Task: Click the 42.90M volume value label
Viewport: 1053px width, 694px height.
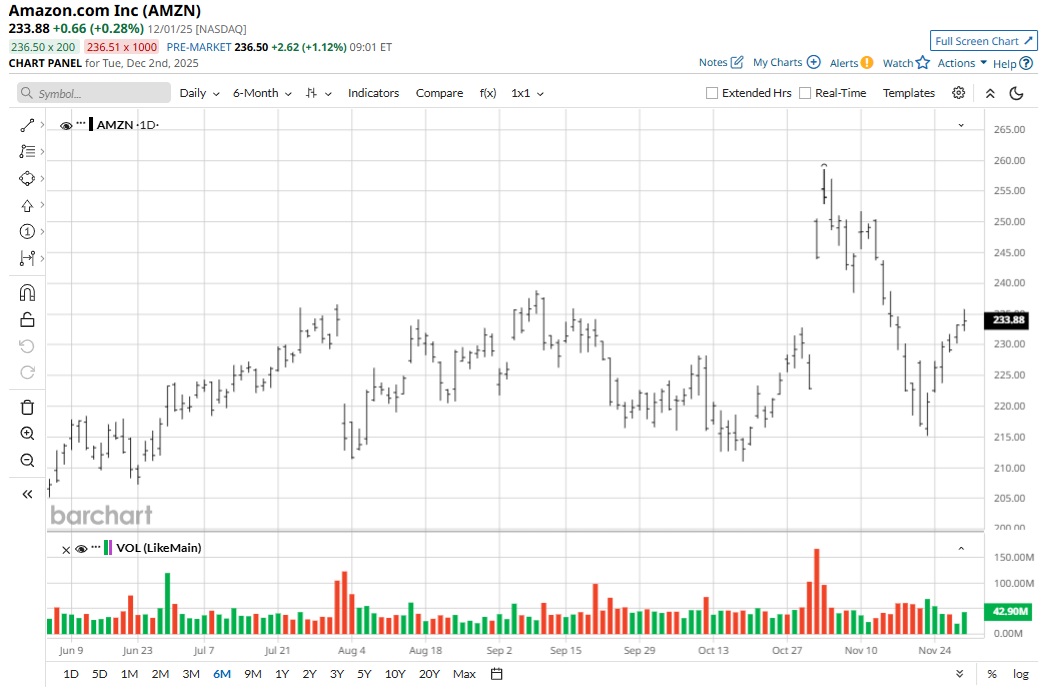Action: 1006,611
